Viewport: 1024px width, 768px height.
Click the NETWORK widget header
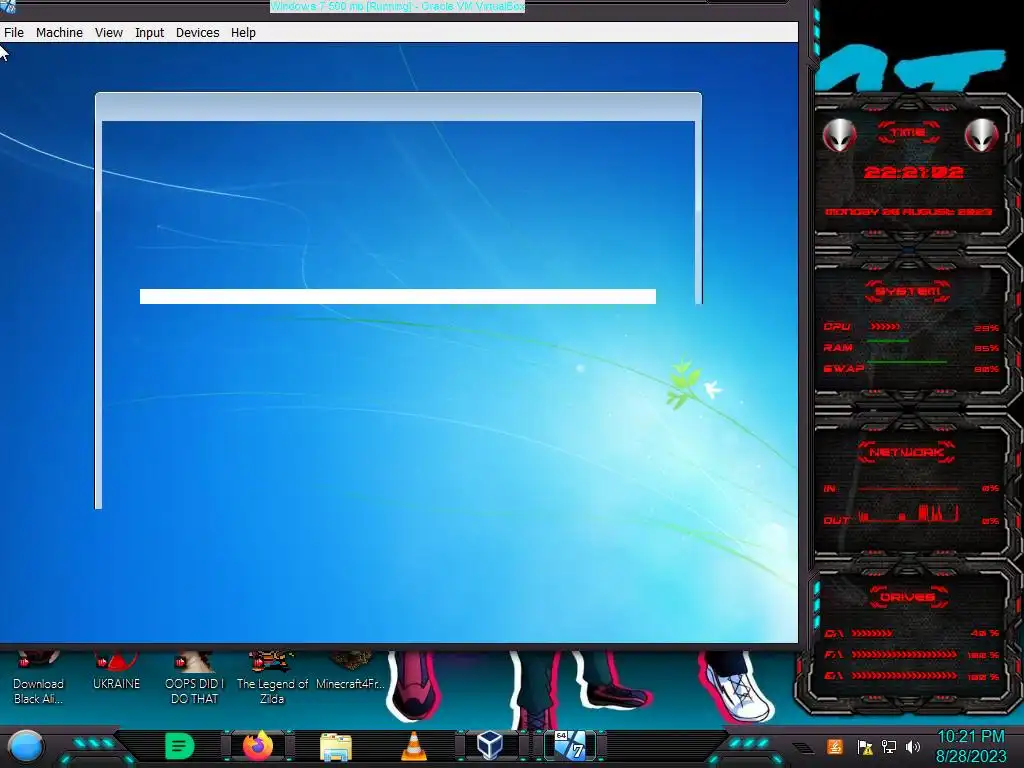click(x=907, y=452)
